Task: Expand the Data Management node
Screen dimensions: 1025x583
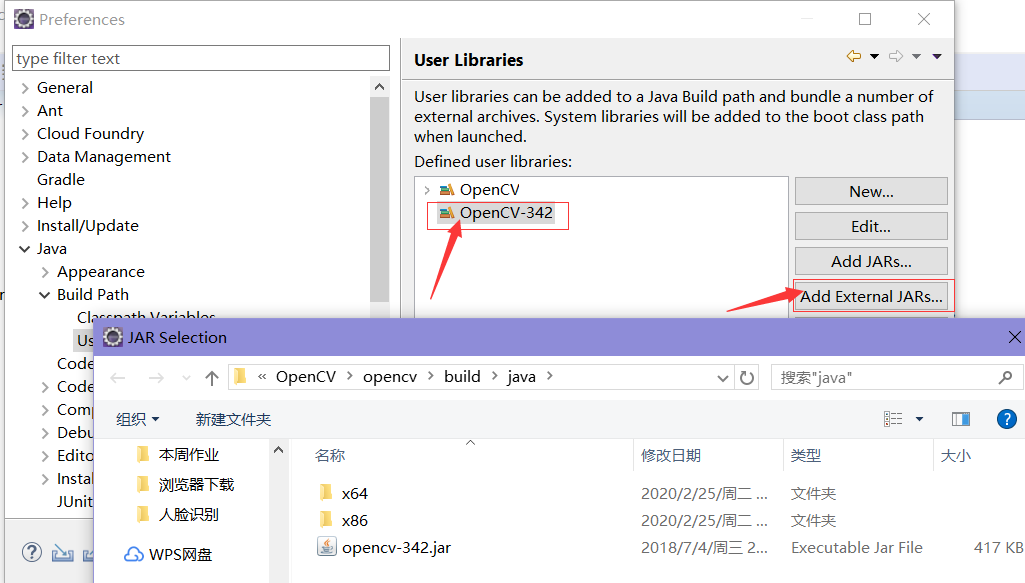Action: [x=25, y=157]
